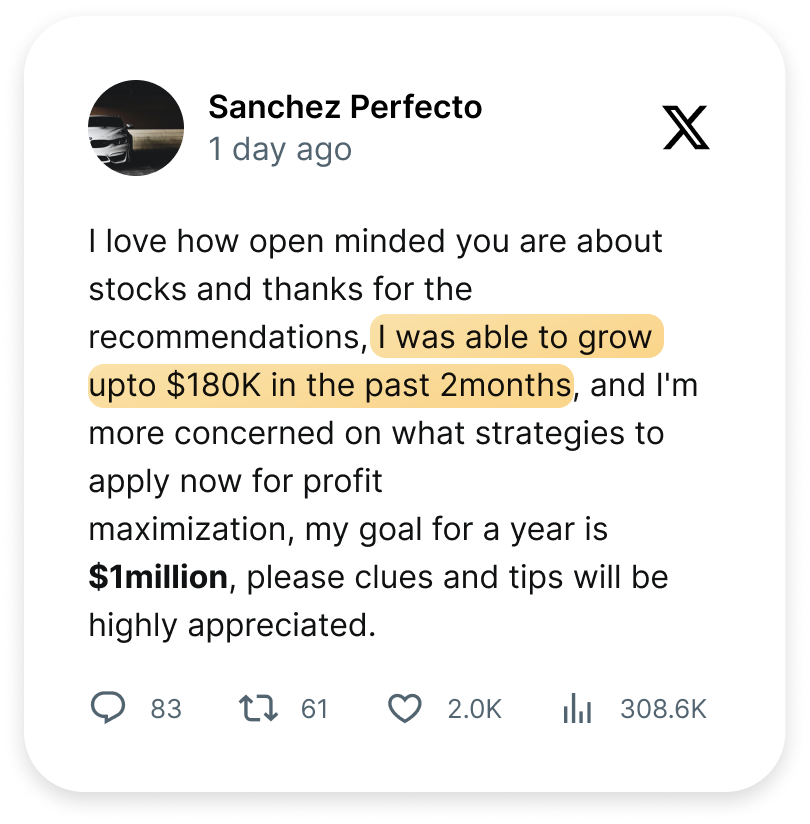
Task: Click 'profit' in 'apply now for profit'
Action: pyautogui.click(x=343, y=481)
